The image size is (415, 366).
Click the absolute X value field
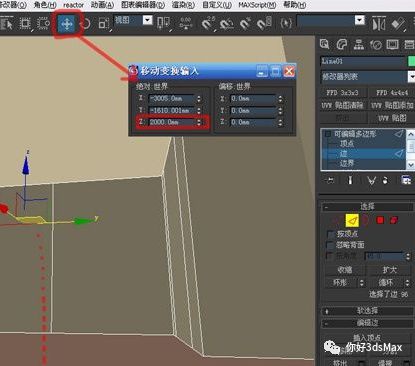[171, 99]
